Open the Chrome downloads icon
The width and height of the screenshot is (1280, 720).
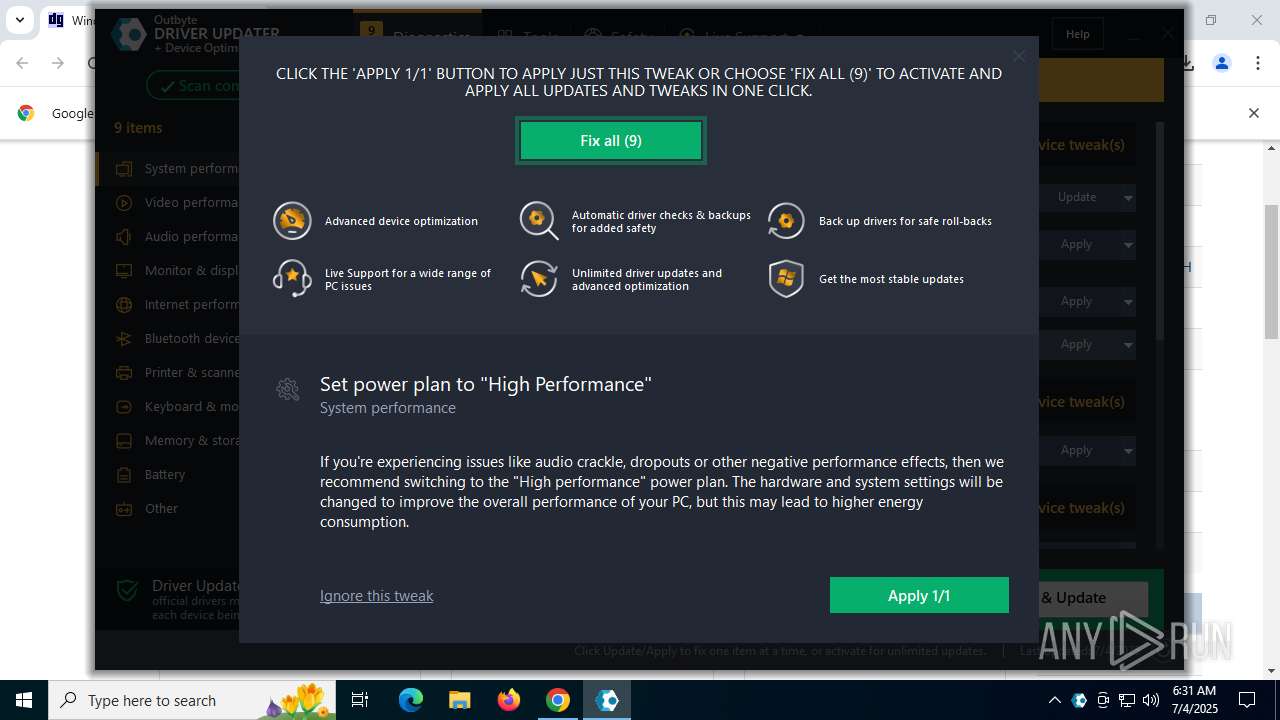(x=1188, y=63)
